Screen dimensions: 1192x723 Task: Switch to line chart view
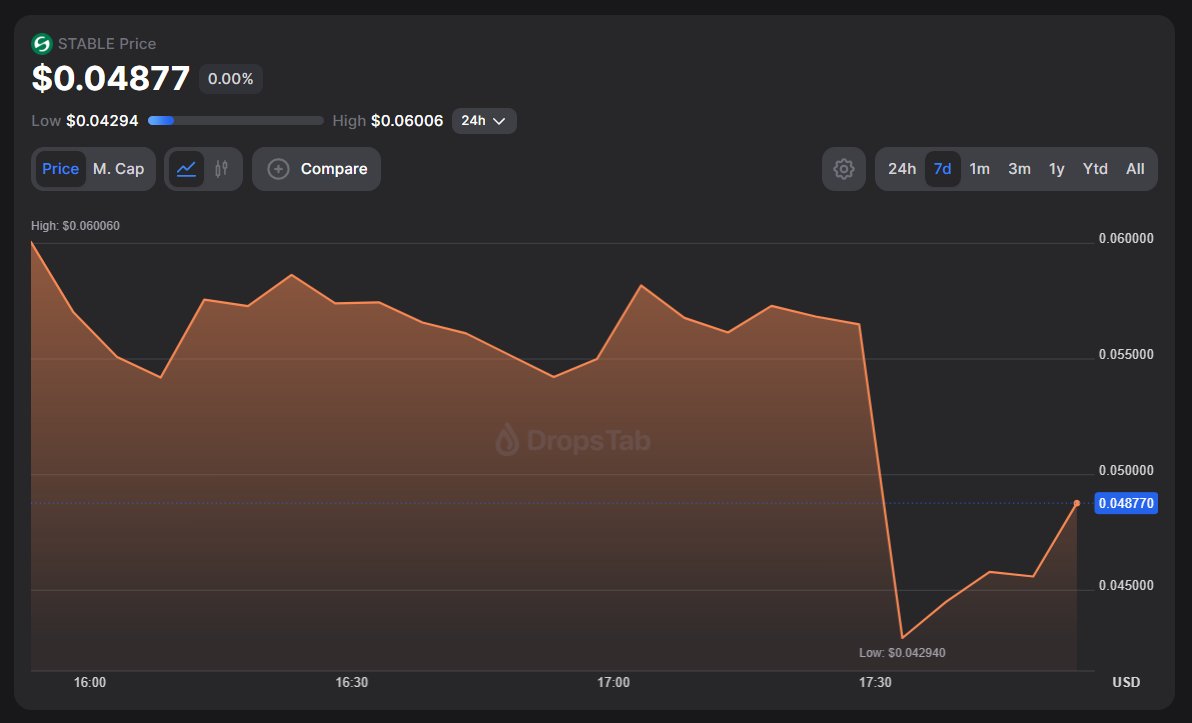click(186, 169)
